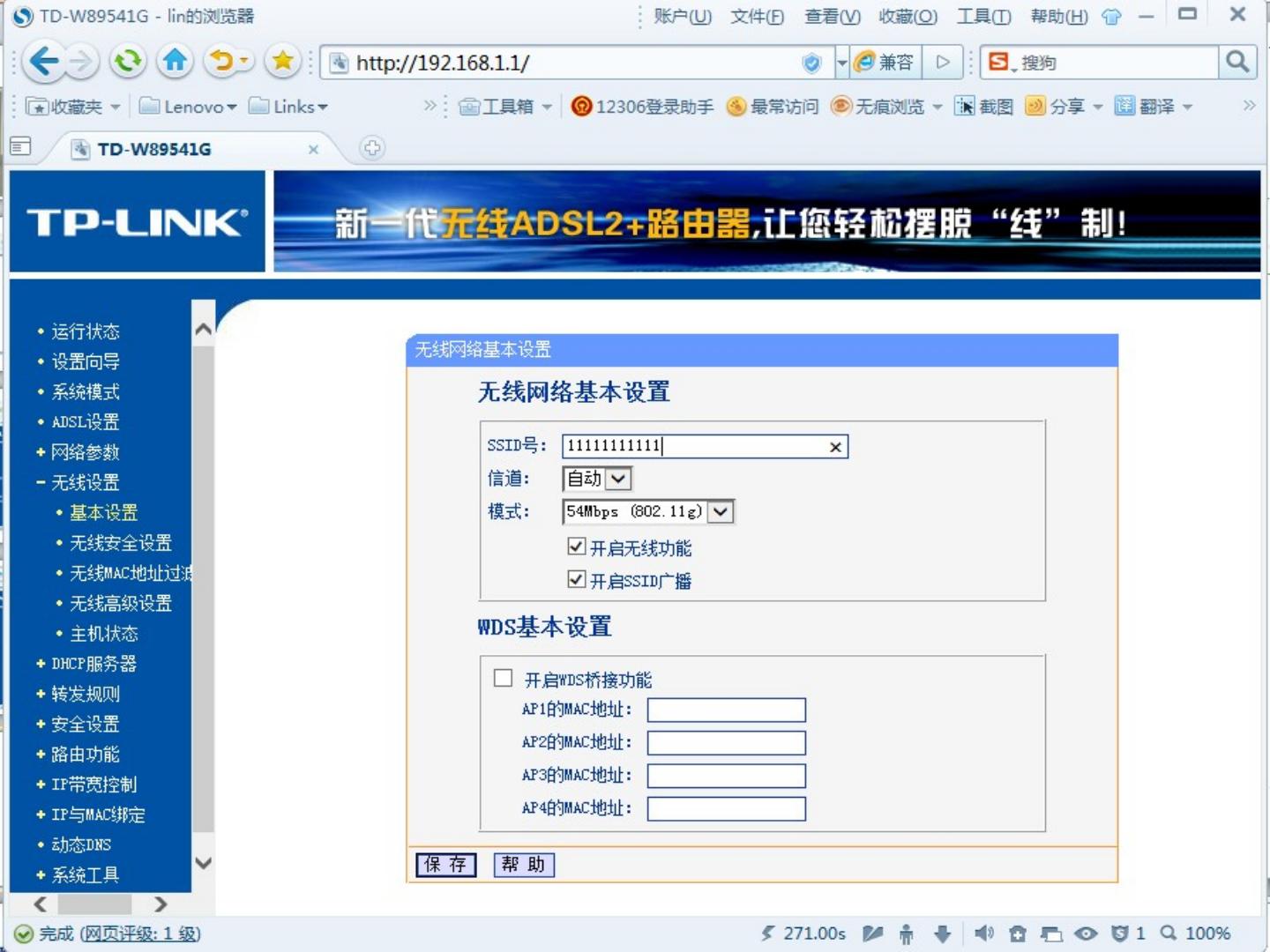Screen dimensions: 1270x952
Task: Expand the DHCP服务器 sidebar section
Action: pyautogui.click(x=93, y=664)
